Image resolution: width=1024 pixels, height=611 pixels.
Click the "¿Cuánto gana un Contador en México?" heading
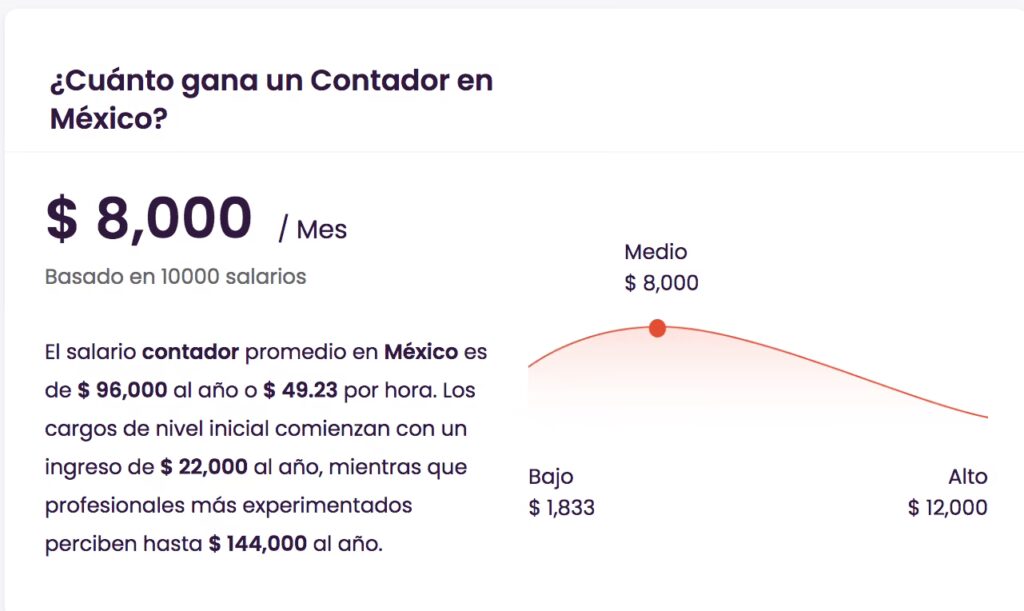point(271,99)
